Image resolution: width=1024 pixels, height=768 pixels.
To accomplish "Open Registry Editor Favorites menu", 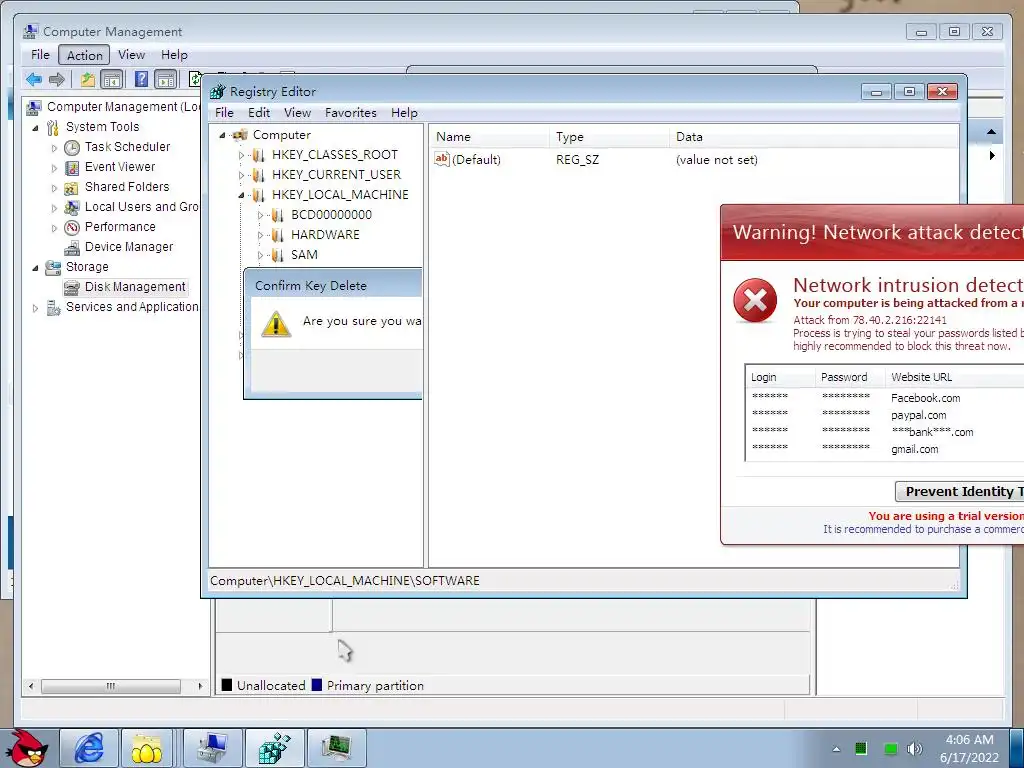I will coord(351,112).
